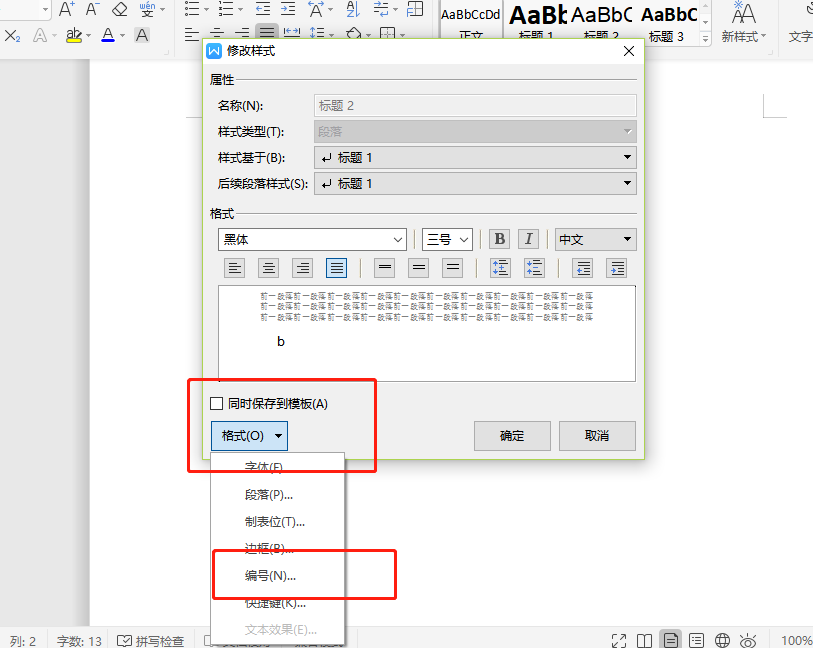Enable eye protection mode in the status bar
Viewport: 813px width, 648px height.
748,639
